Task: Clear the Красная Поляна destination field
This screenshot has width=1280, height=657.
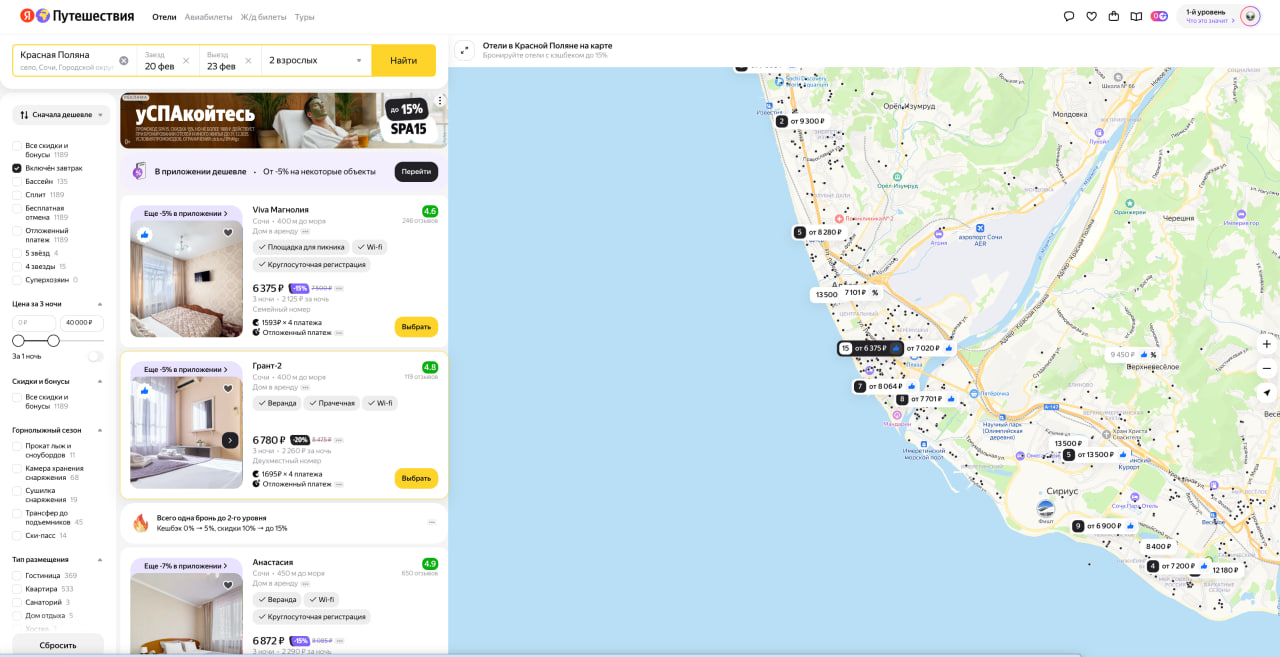Action: coord(124,60)
